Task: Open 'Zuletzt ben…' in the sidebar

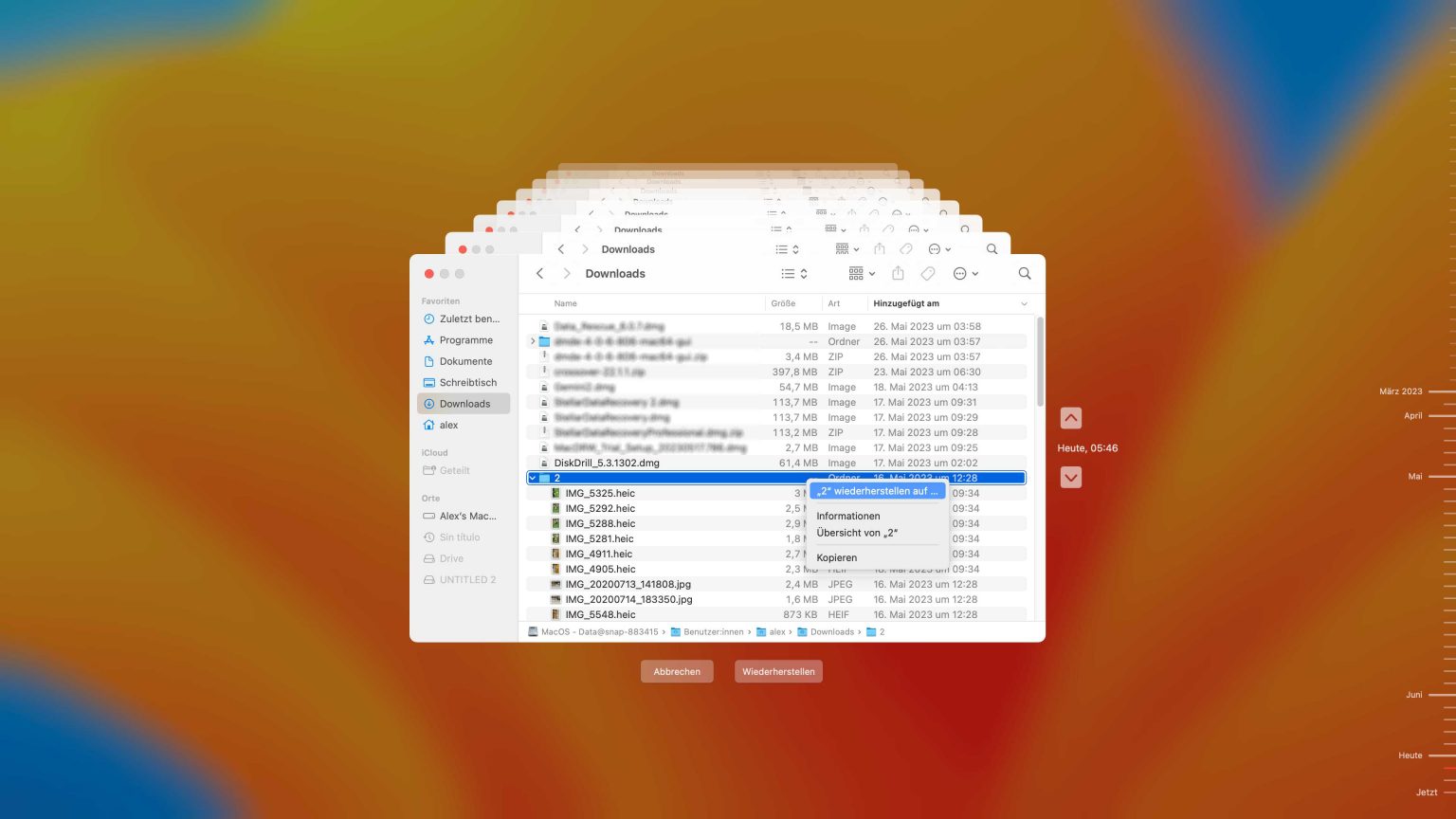Action: (x=464, y=318)
